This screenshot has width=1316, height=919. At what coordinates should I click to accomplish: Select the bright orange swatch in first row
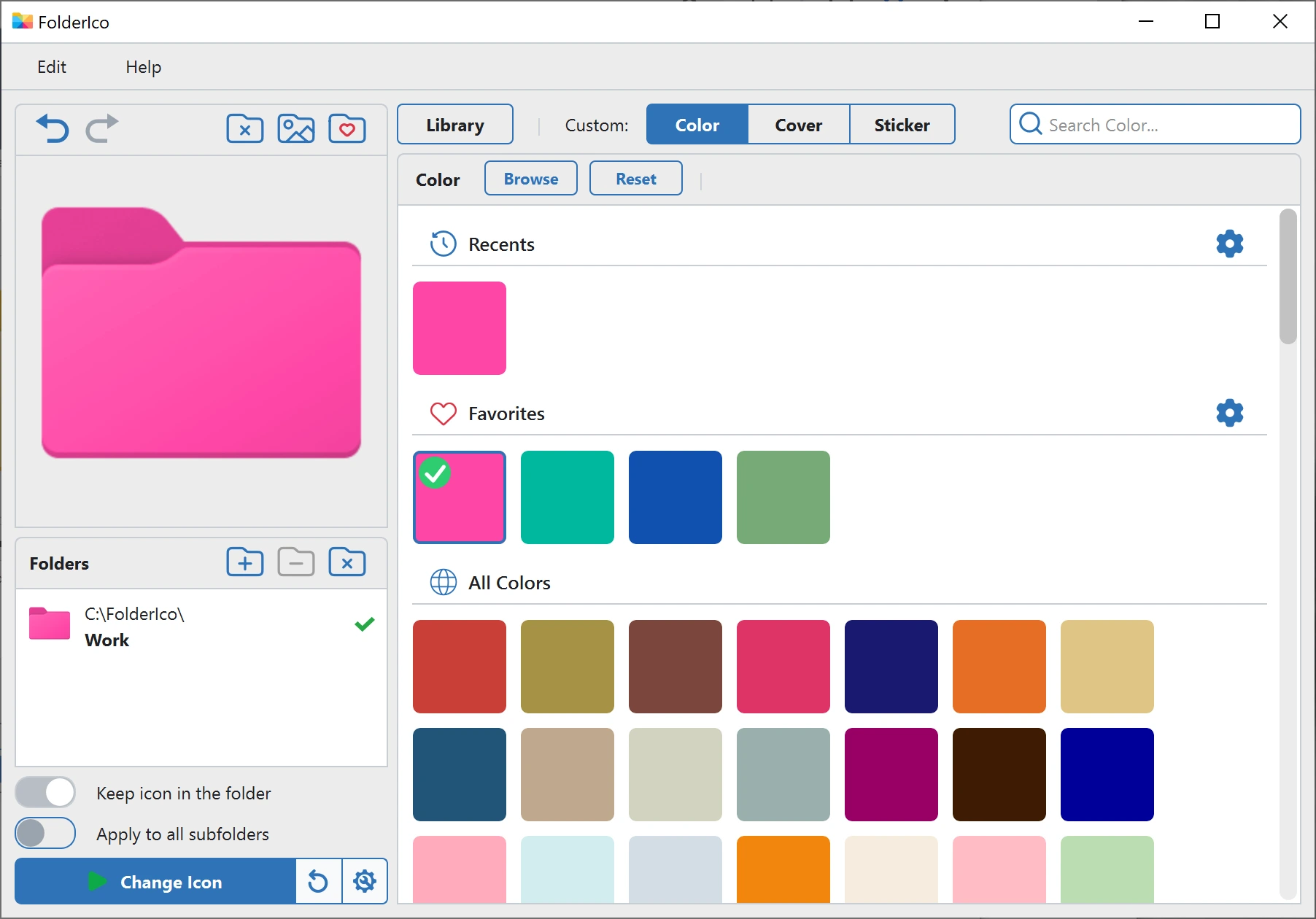pos(999,667)
